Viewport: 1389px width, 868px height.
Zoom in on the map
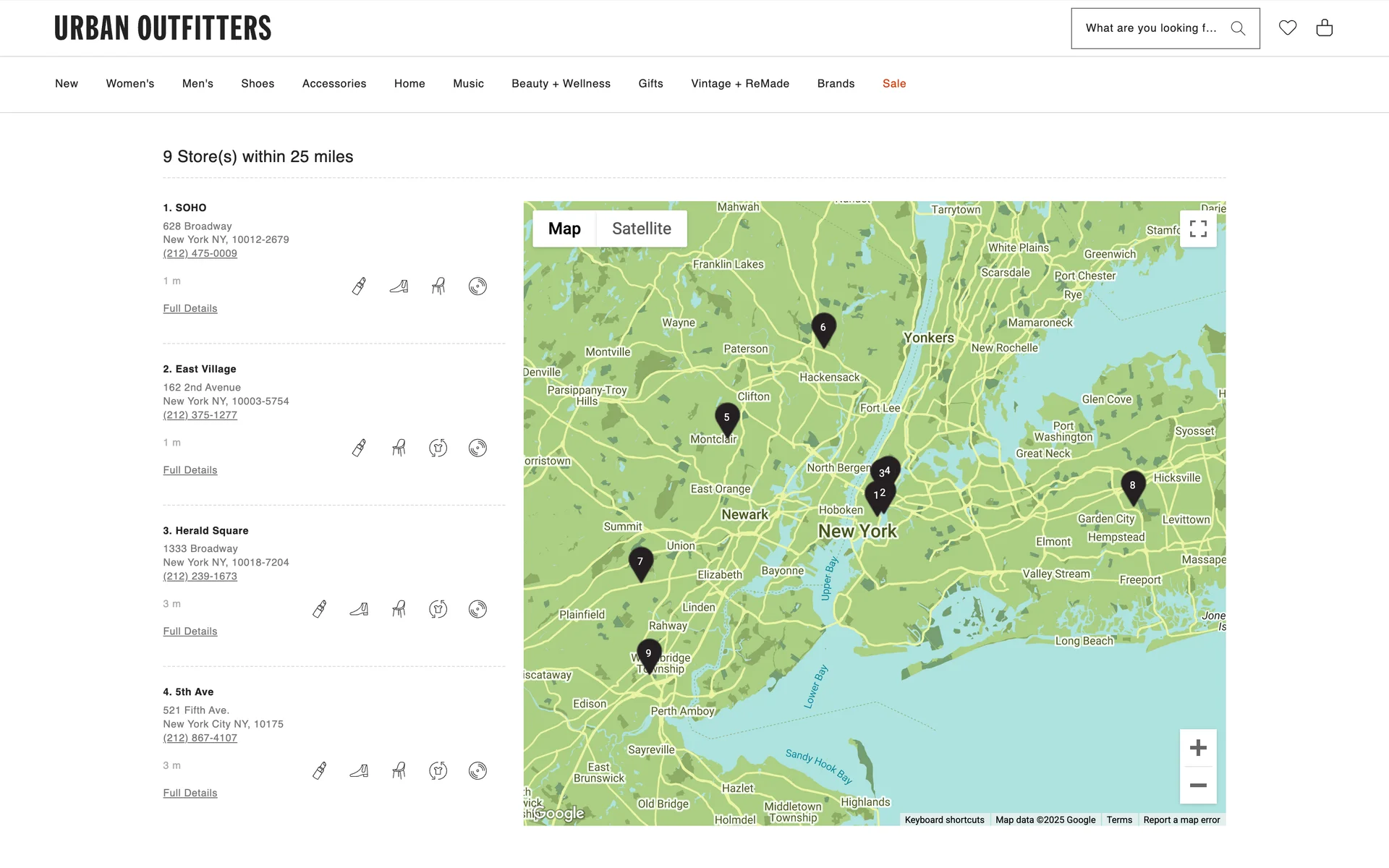pyautogui.click(x=1198, y=748)
